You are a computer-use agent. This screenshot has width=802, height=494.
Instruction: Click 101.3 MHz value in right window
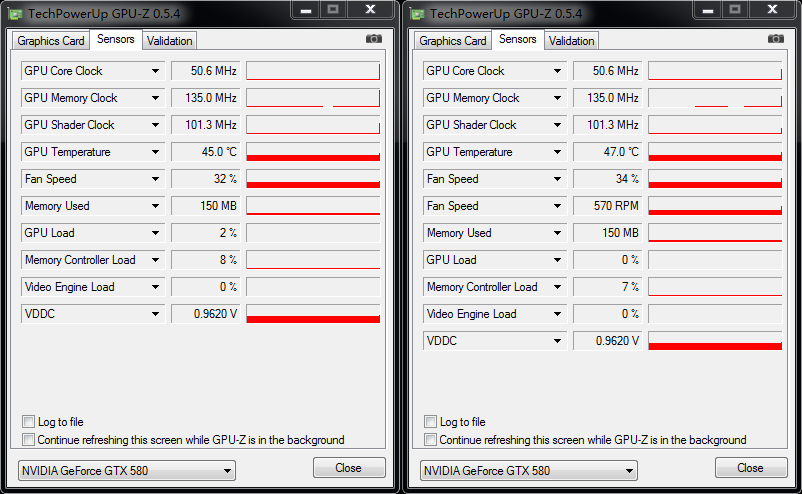[x=608, y=125]
